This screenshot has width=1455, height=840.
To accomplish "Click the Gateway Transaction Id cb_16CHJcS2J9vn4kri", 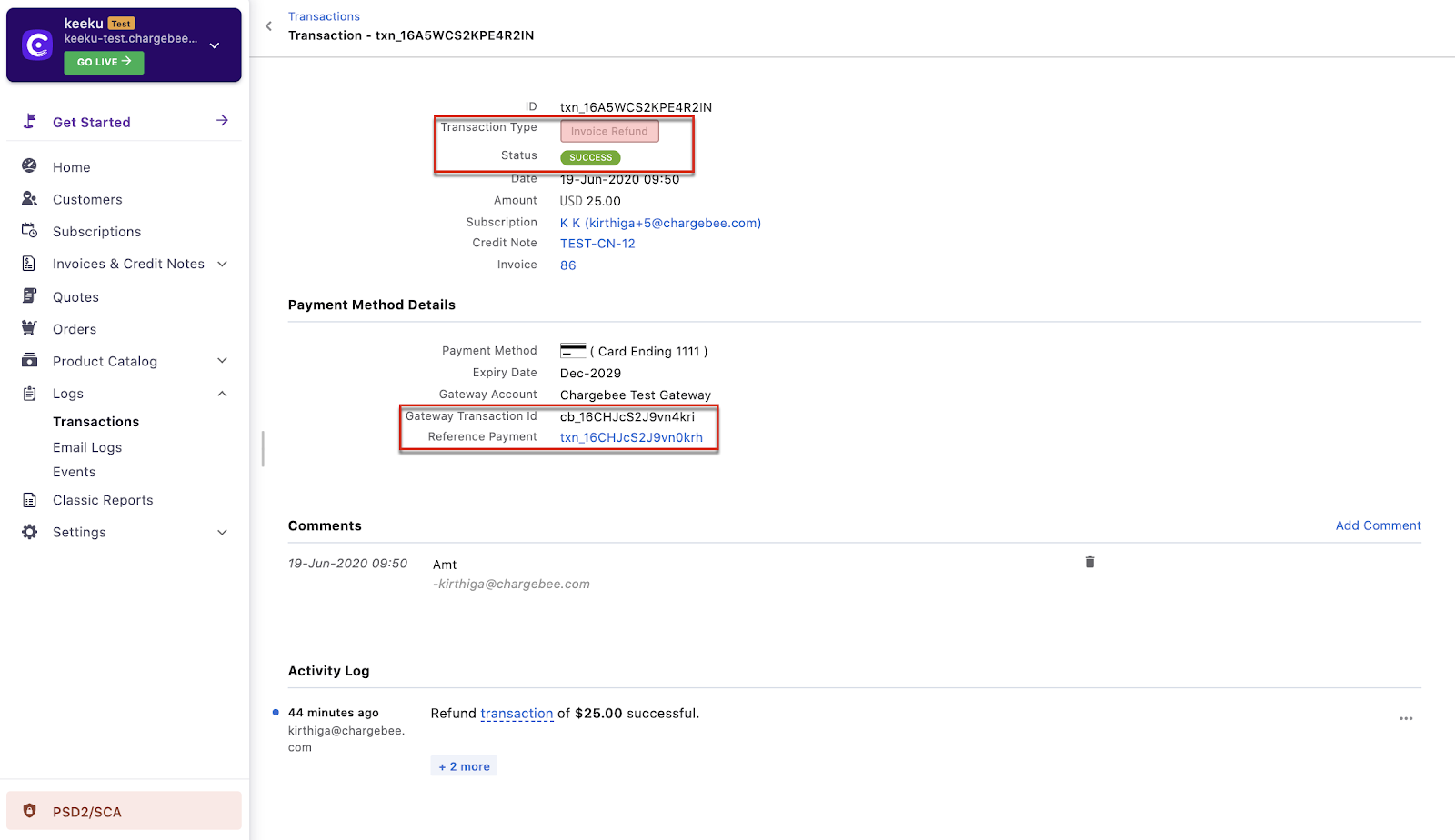I will [x=627, y=417].
